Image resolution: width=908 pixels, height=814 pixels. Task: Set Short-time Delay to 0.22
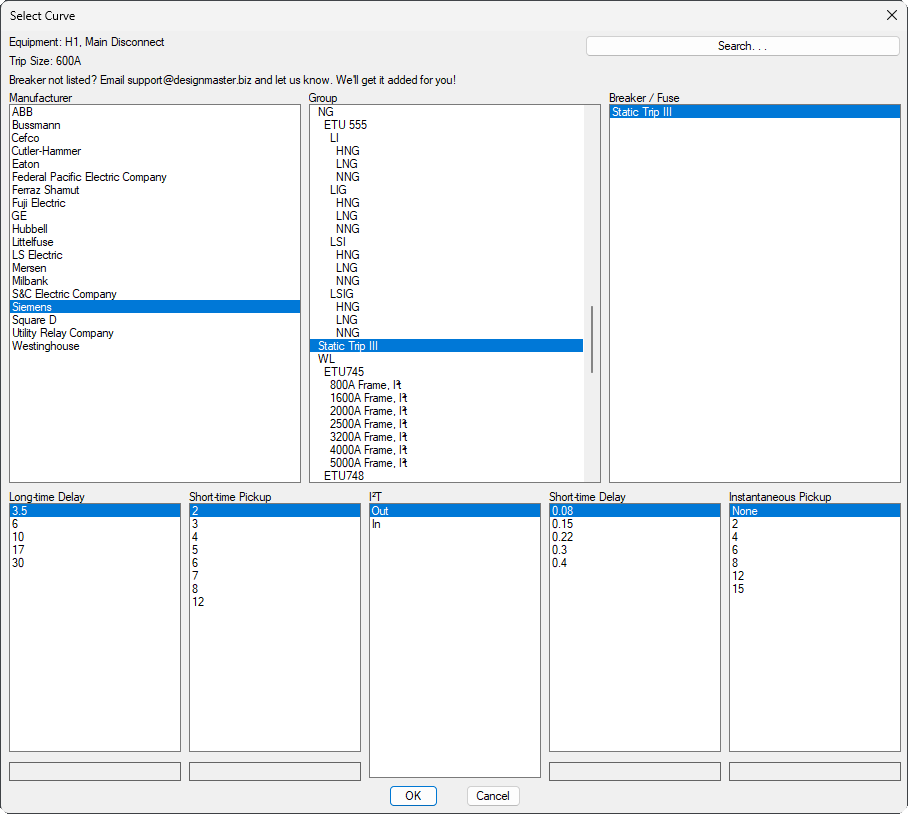point(635,537)
